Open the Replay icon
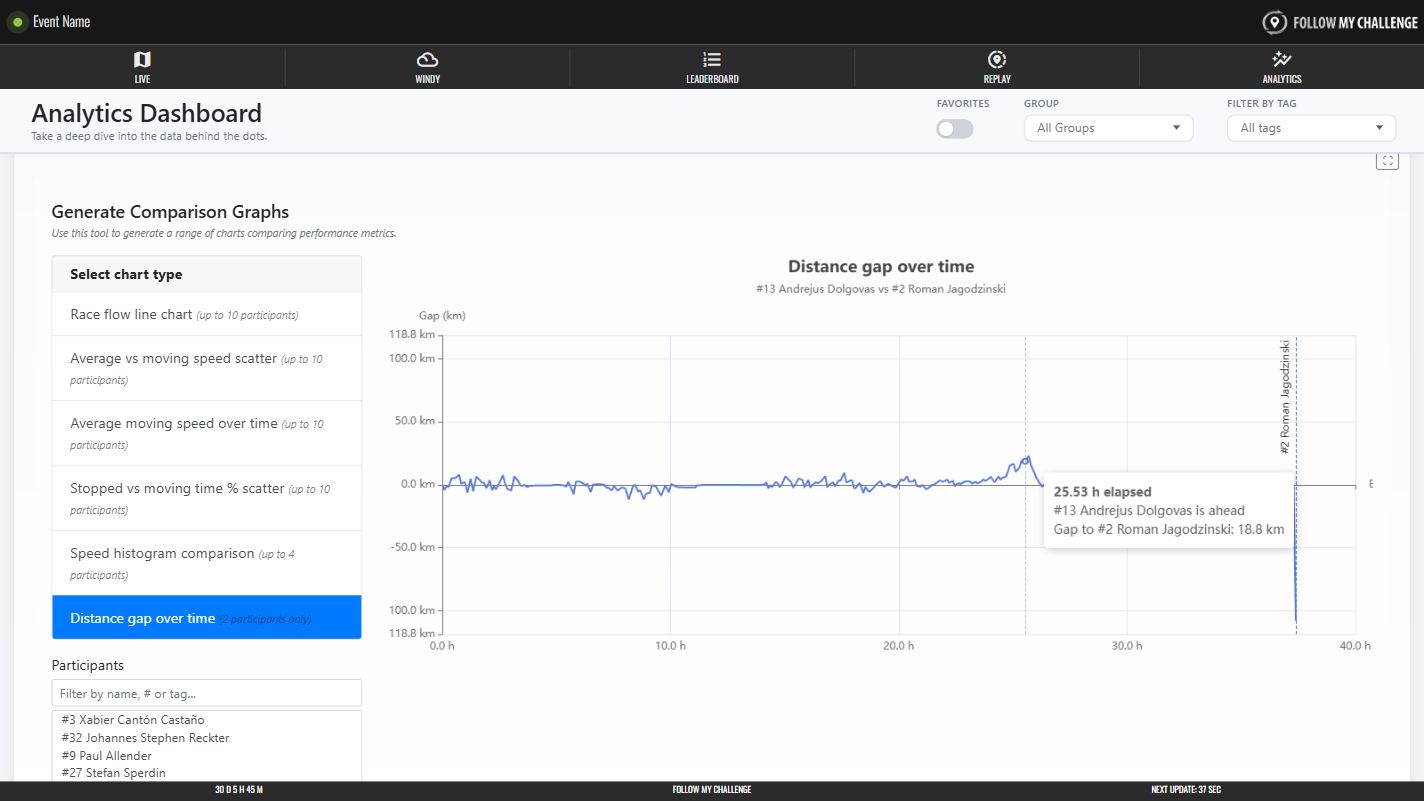The width and height of the screenshot is (1424, 801). pos(996,60)
